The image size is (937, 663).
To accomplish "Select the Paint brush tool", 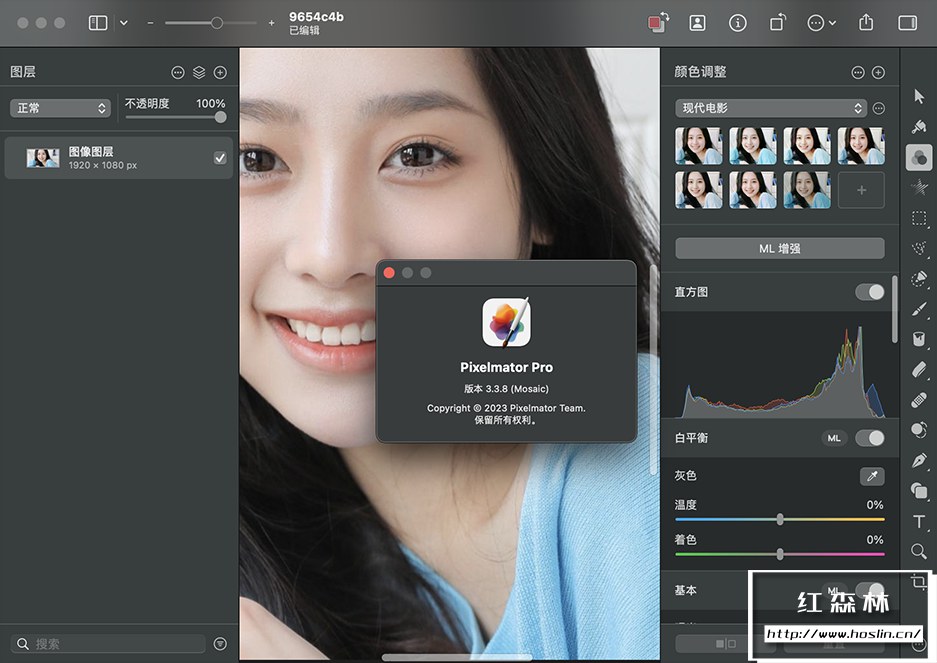I will pos(919,309).
